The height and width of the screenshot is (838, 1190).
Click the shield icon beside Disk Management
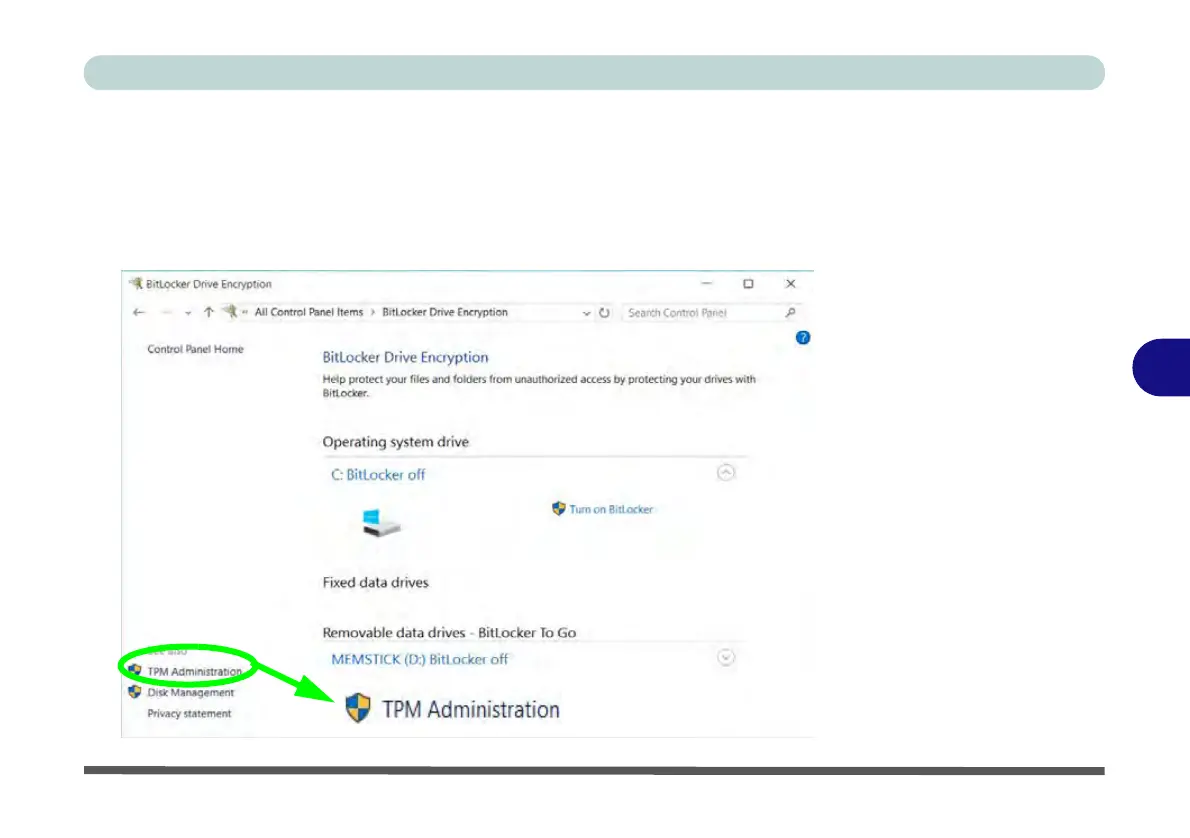tap(135, 692)
